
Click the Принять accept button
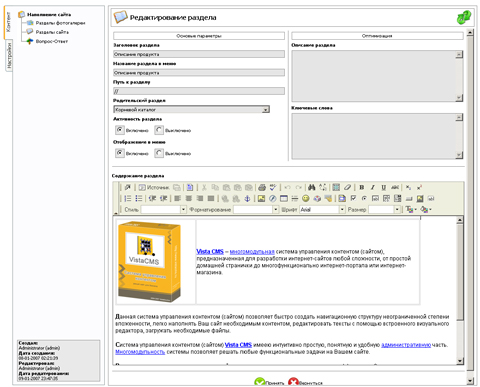(269, 383)
